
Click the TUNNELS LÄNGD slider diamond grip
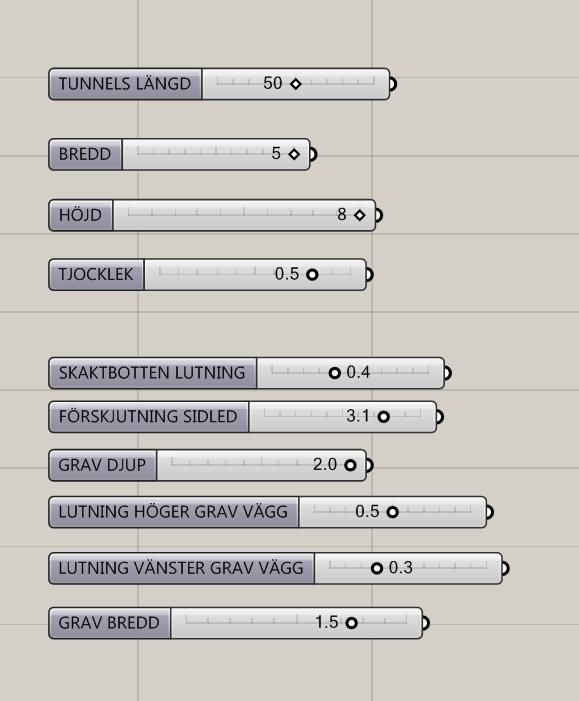pyautogui.click(x=296, y=84)
